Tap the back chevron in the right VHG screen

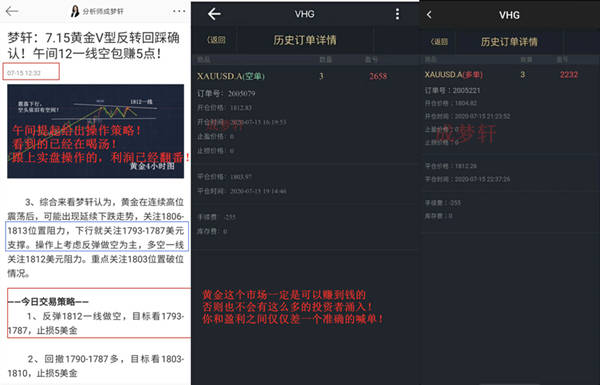[x=429, y=15]
